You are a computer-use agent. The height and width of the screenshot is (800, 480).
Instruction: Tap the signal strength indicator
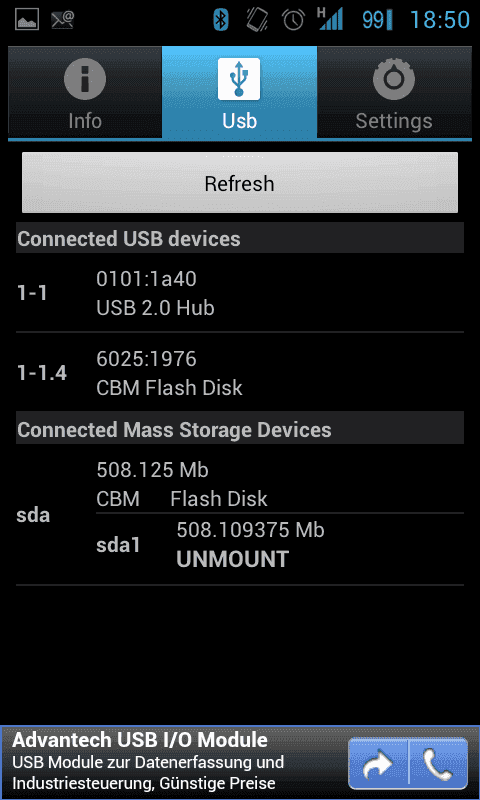tap(330, 19)
